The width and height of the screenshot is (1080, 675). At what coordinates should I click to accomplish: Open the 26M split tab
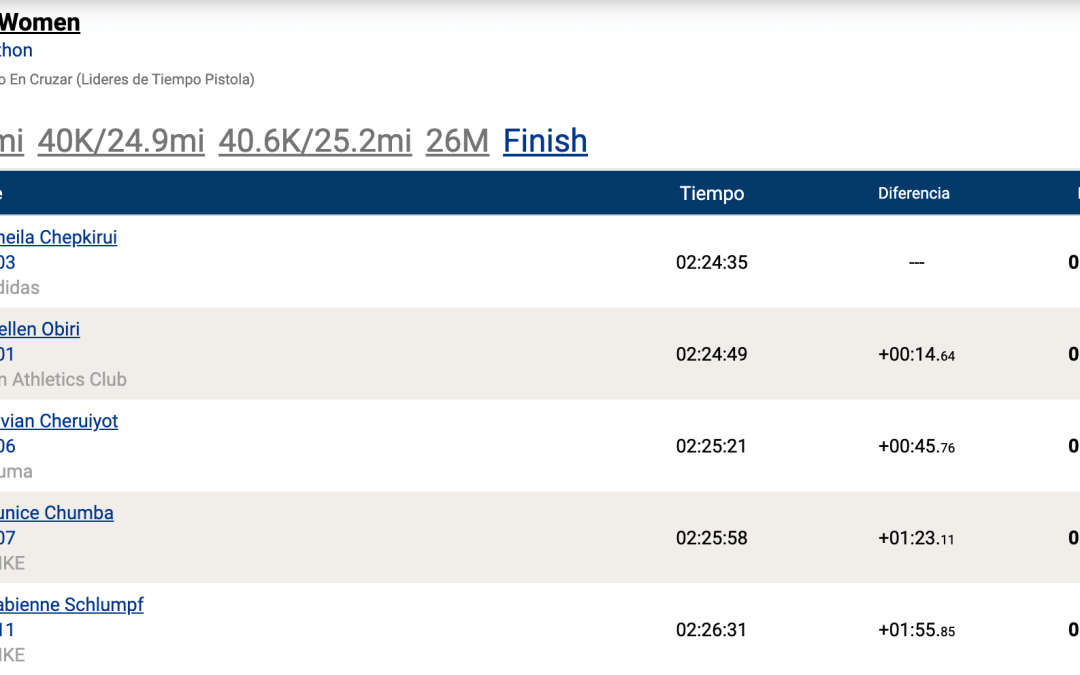coord(457,141)
